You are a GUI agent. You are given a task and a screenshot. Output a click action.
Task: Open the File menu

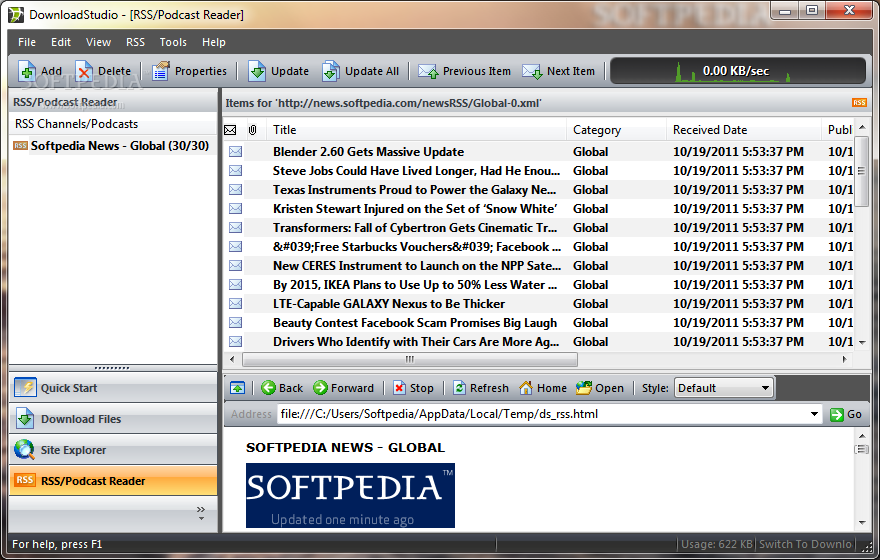27,42
